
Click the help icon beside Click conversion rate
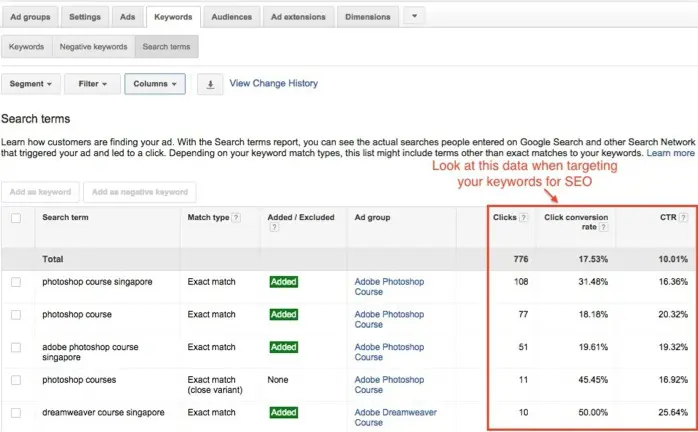click(x=603, y=227)
